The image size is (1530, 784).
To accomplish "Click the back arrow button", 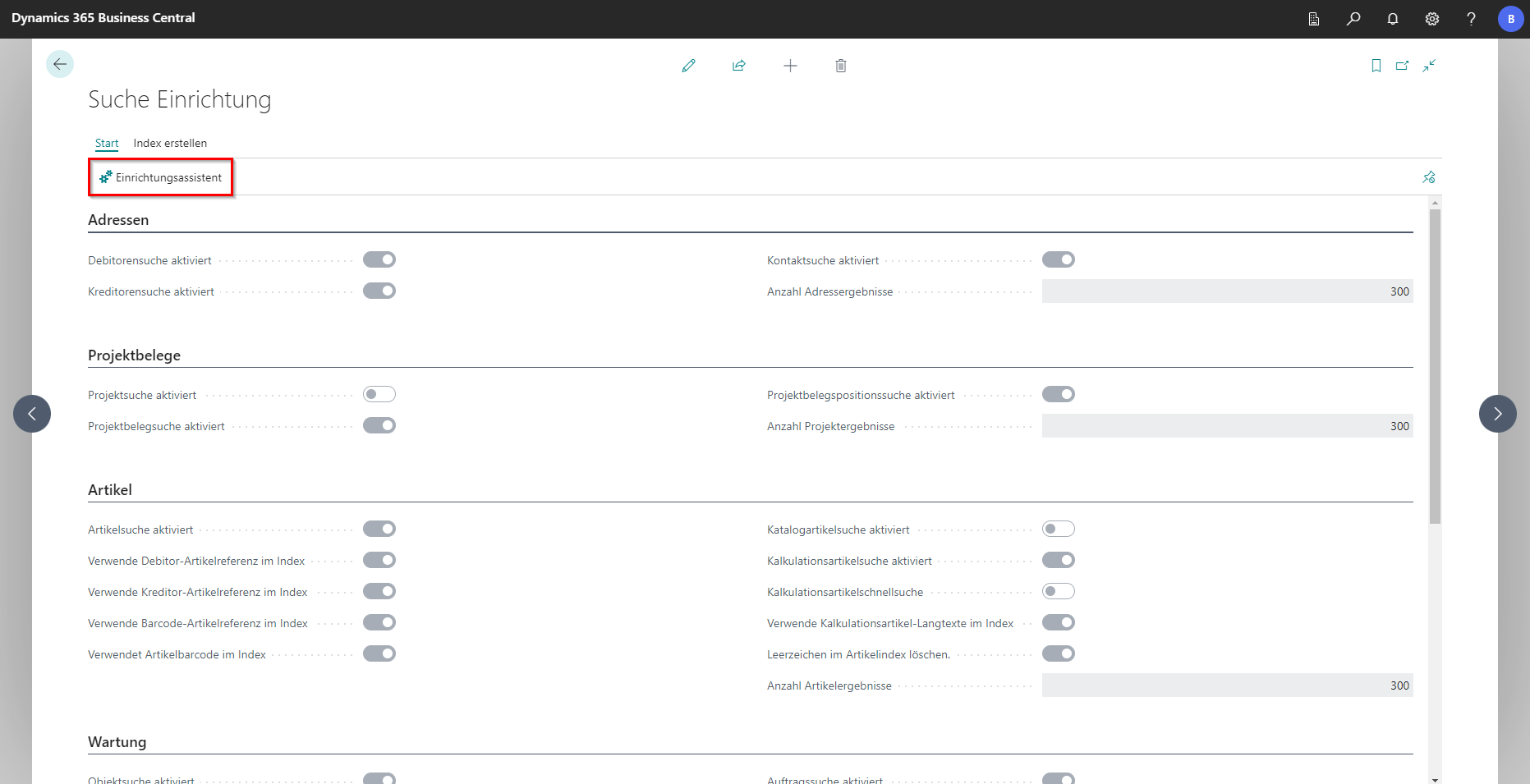I will pos(60,64).
